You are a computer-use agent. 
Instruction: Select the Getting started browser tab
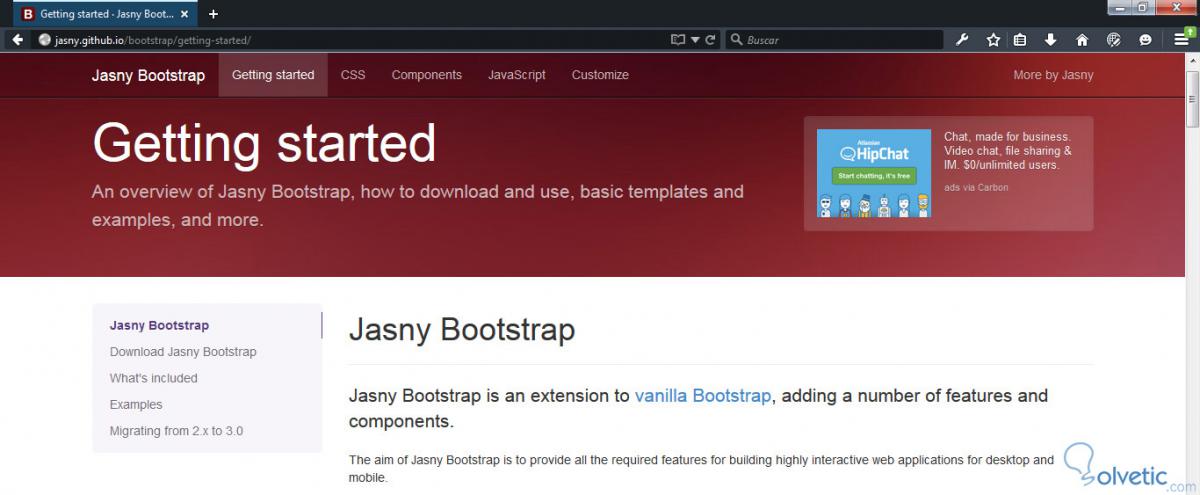pos(105,14)
